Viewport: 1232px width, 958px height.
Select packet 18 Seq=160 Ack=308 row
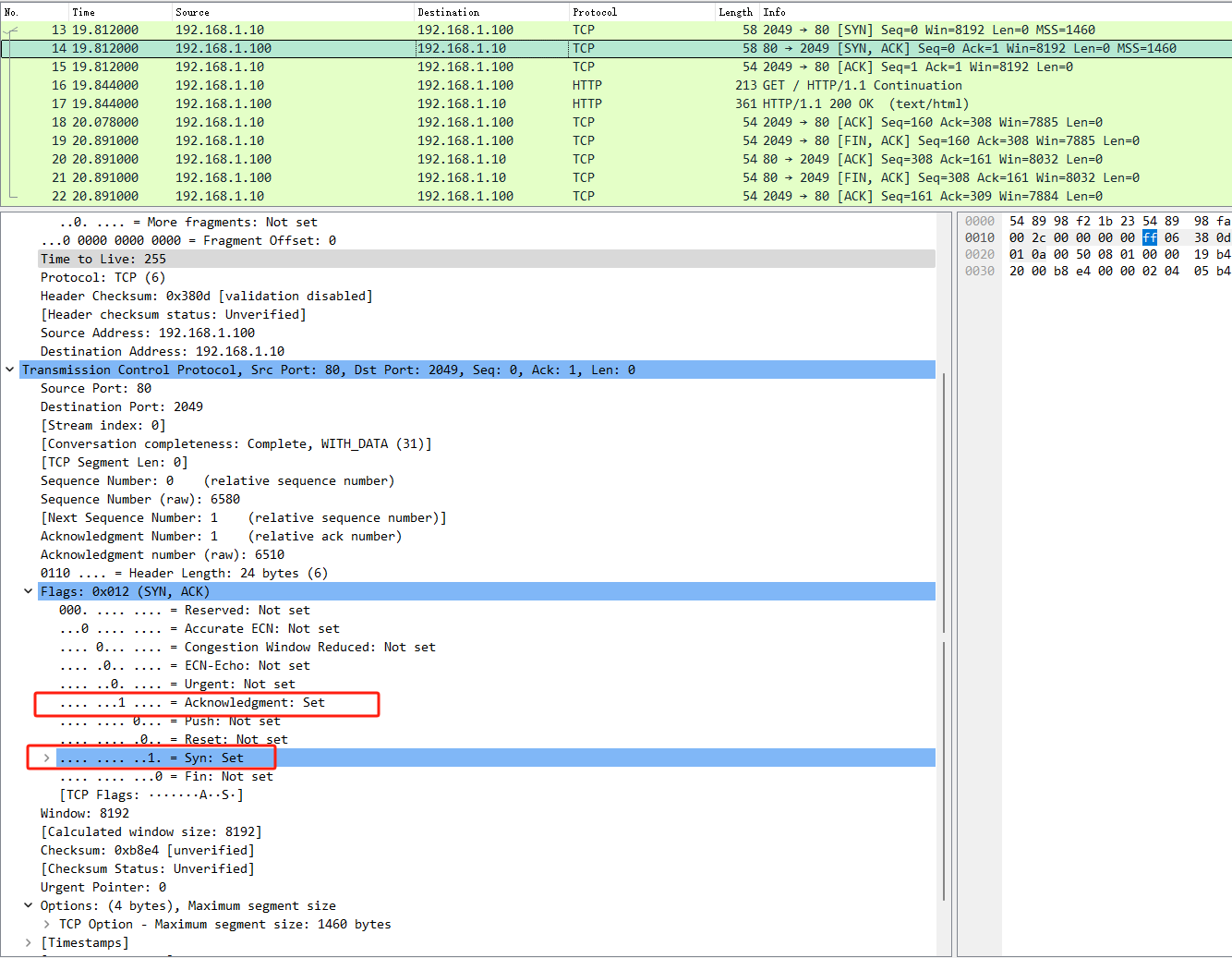point(616,122)
